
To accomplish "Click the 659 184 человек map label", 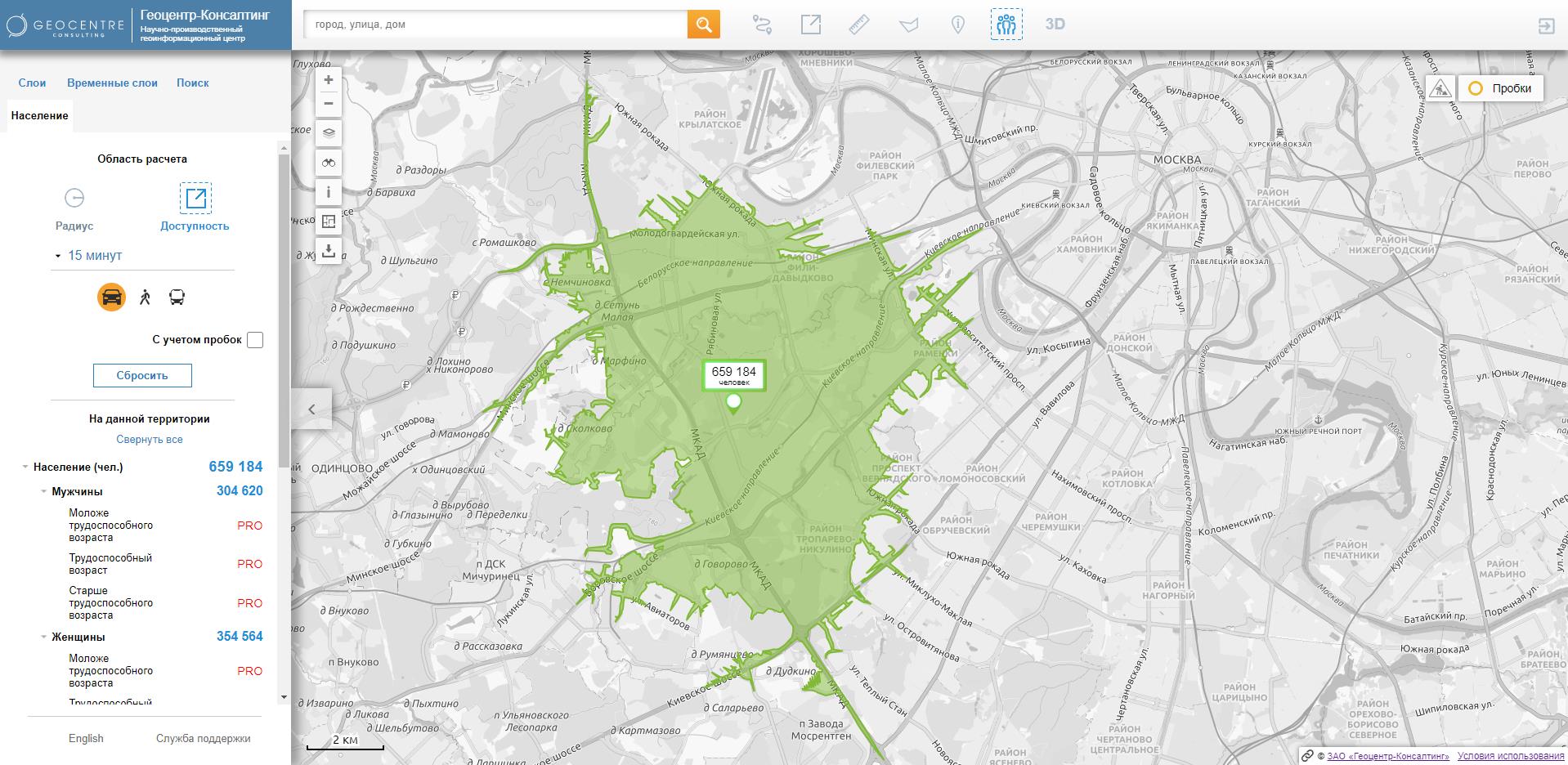I will tap(733, 375).
